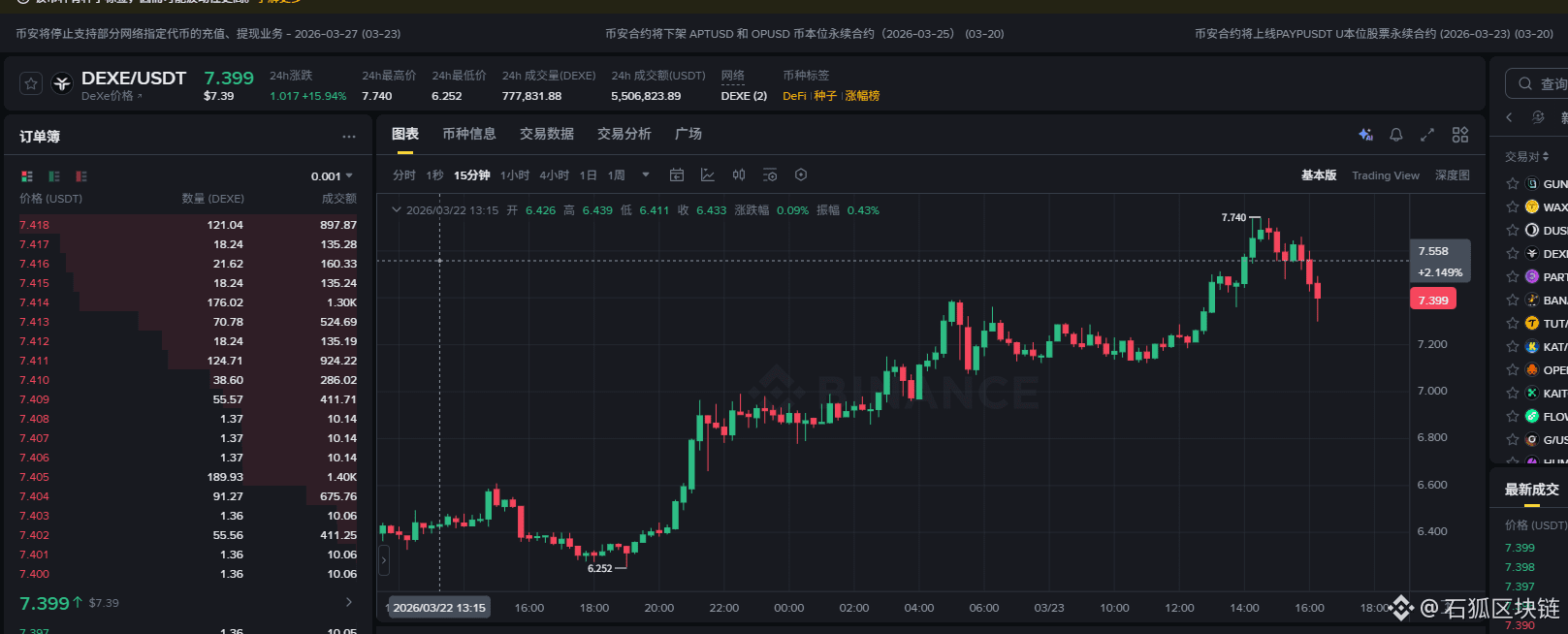Select the 1周 chart interval
Image resolution: width=1568 pixels, height=634 pixels.
coord(617,175)
